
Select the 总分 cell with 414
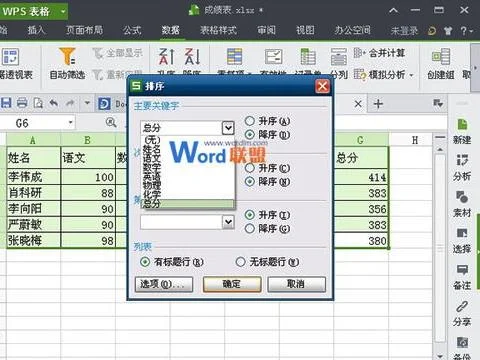361,177
